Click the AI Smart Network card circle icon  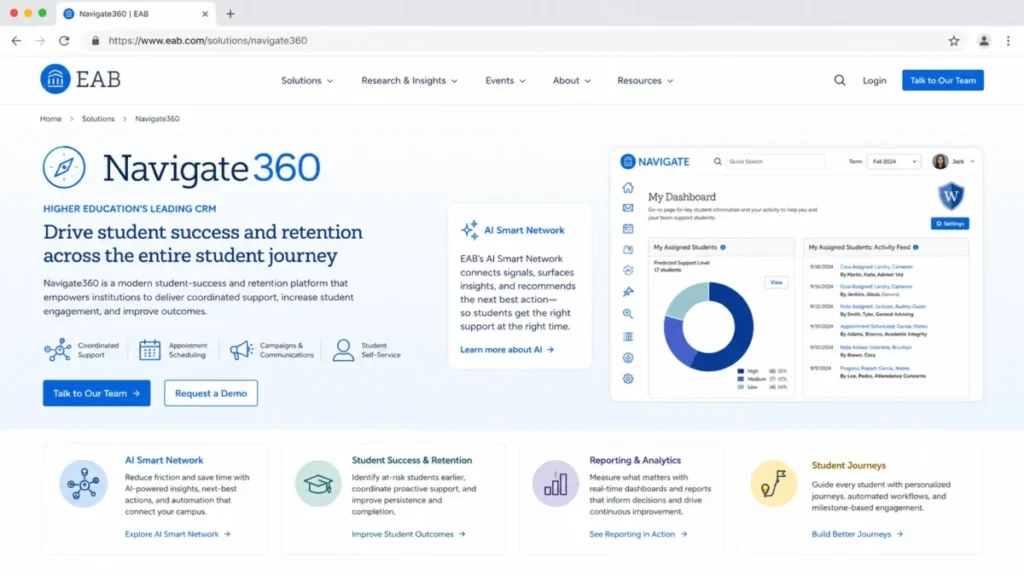click(83, 484)
